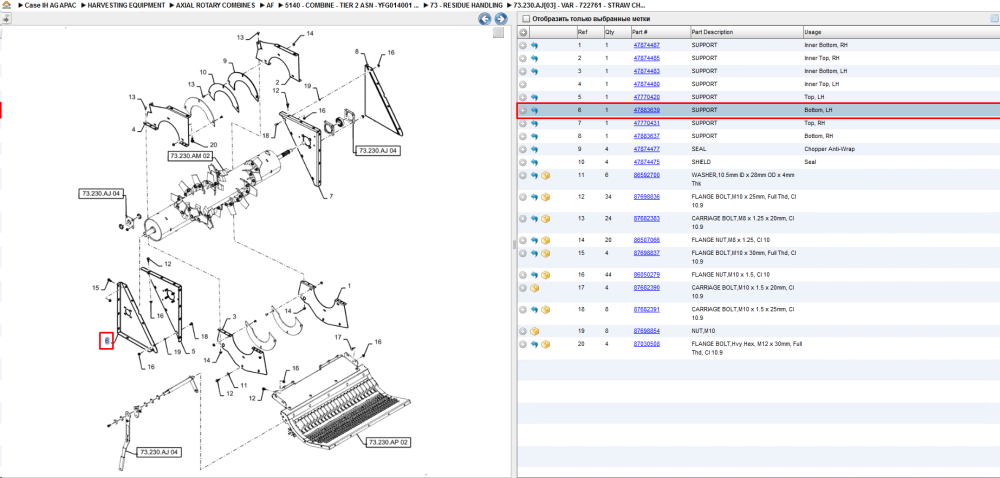
Task: Open the AF breadcrumb
Action: click(270, 5)
